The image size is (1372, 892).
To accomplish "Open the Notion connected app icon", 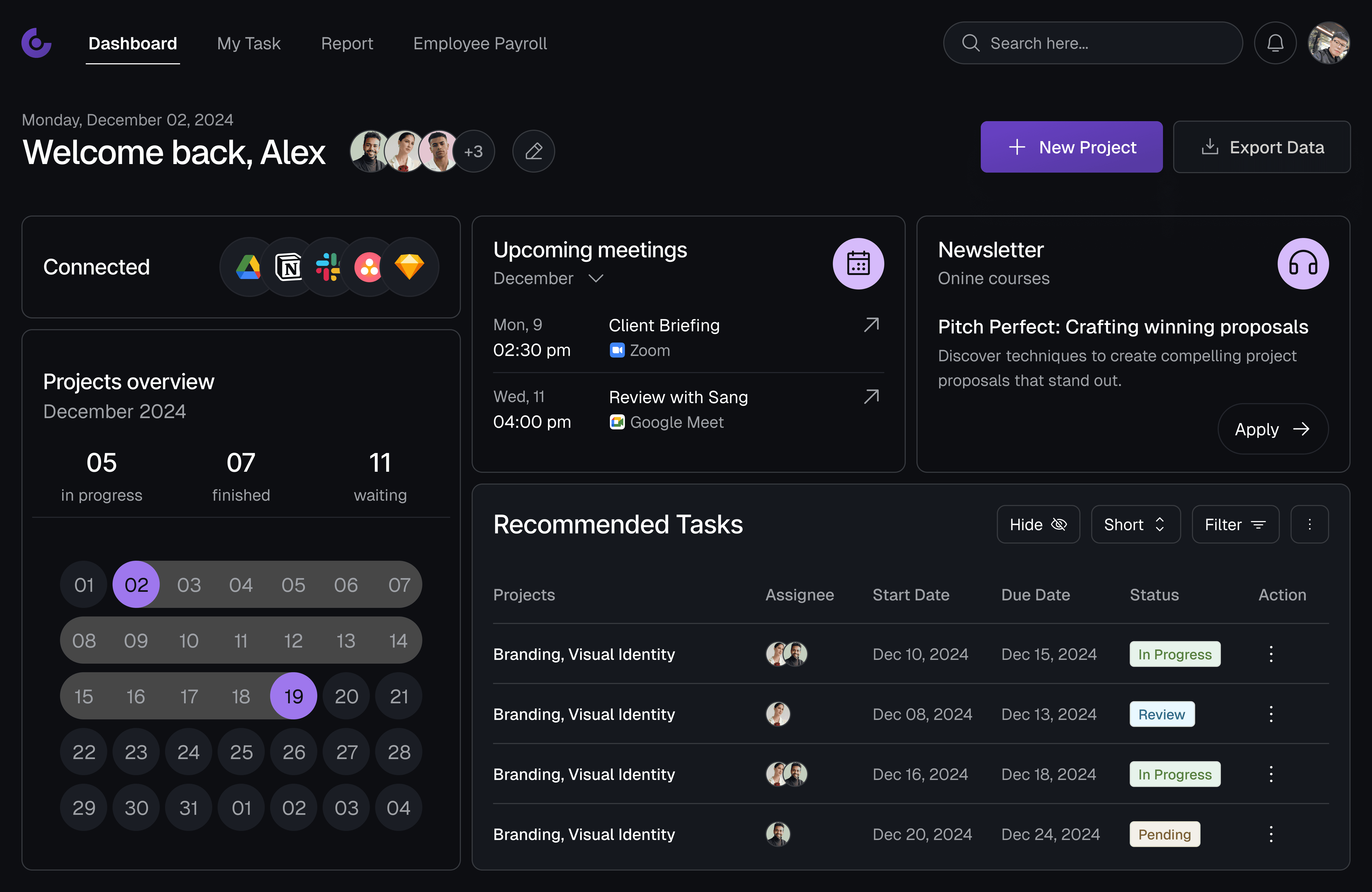I will [x=288, y=267].
